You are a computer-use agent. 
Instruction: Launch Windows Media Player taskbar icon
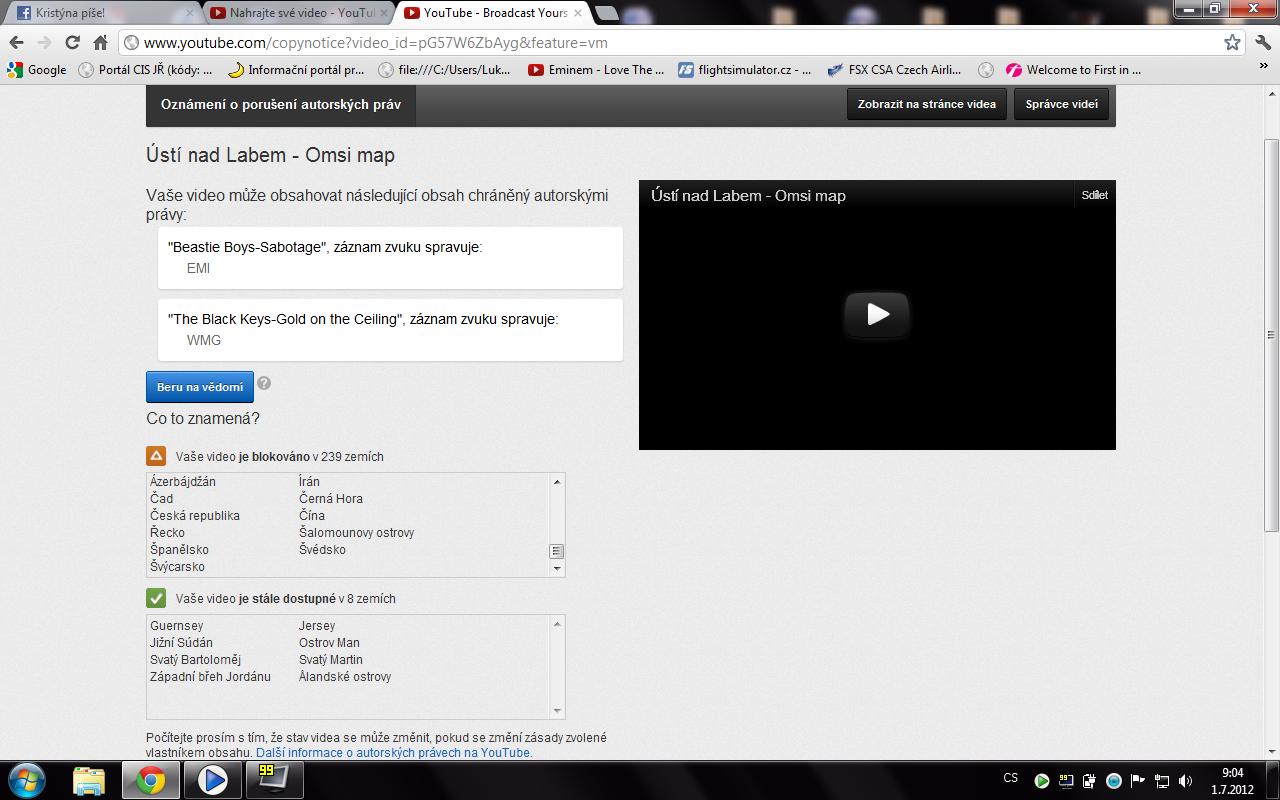point(212,779)
